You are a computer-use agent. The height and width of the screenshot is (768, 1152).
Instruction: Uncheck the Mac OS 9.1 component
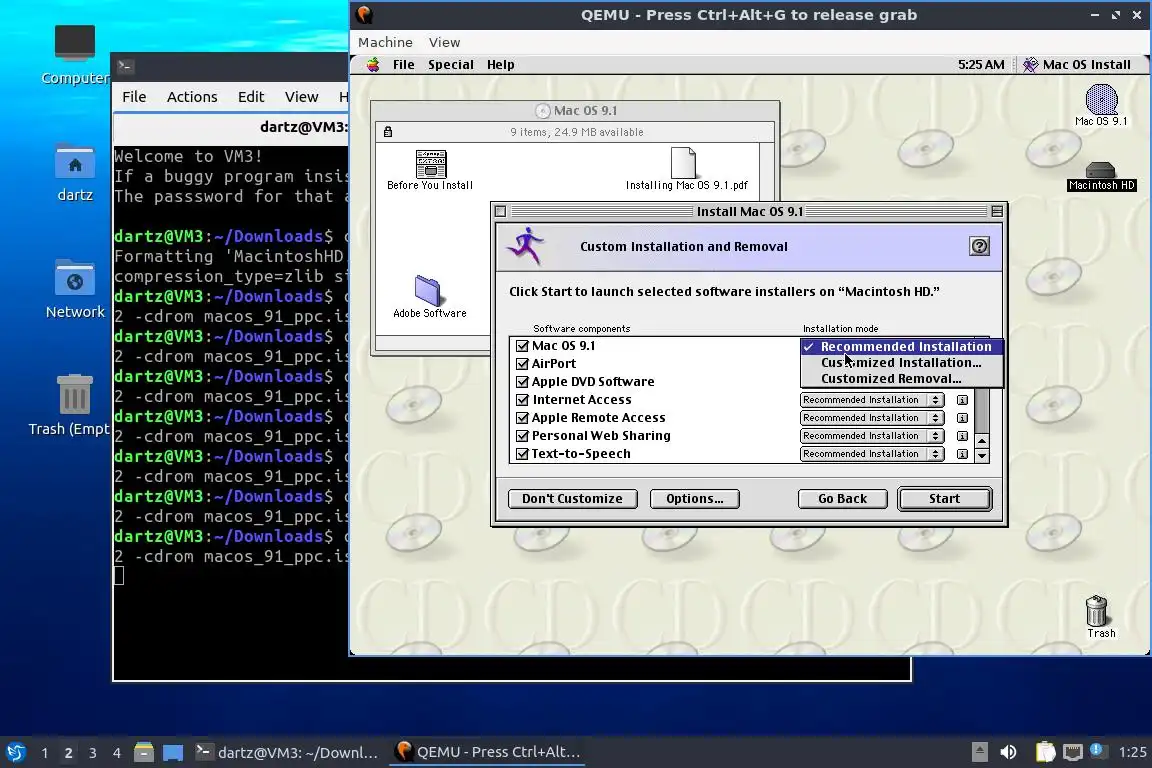point(522,345)
